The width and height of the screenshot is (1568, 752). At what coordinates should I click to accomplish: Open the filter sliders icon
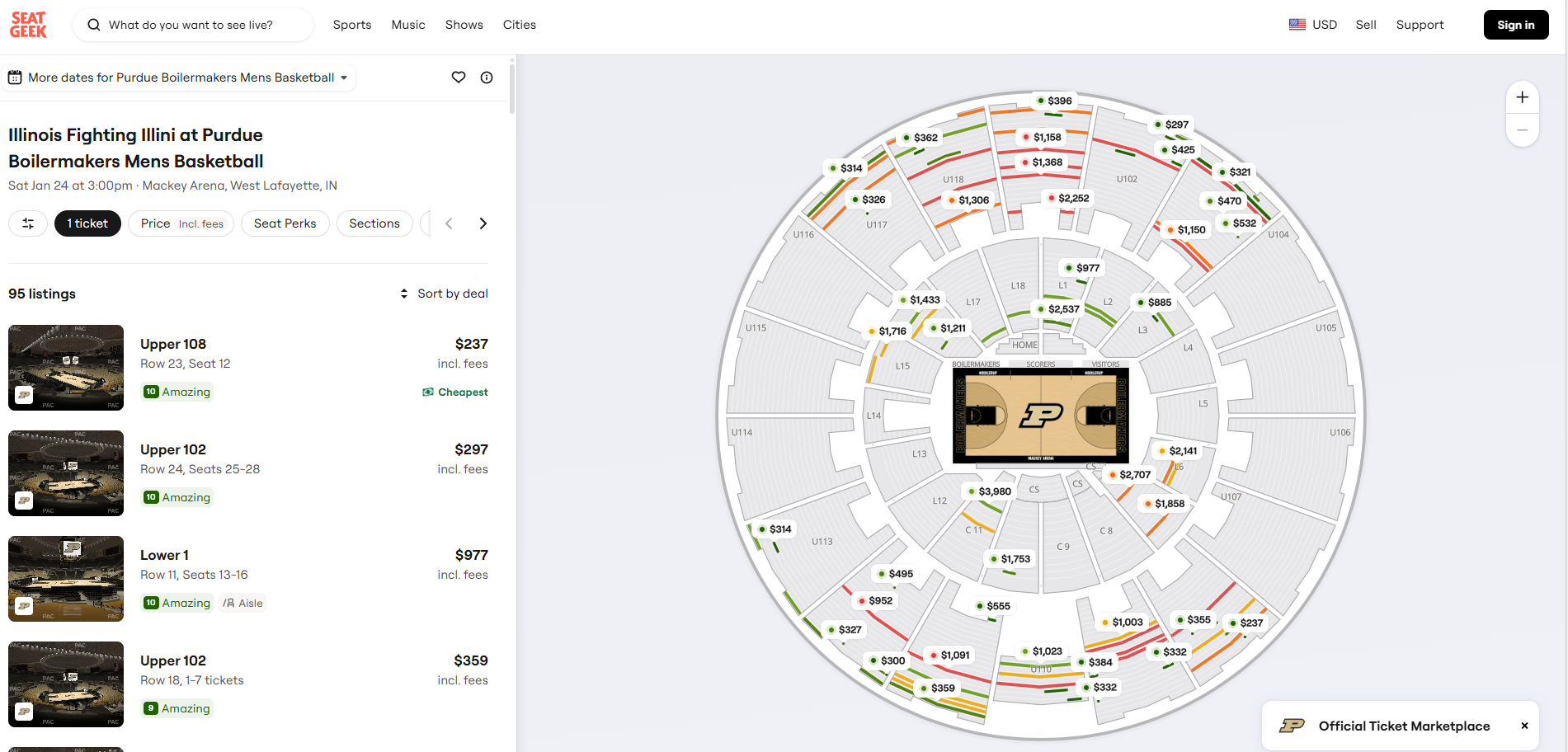[x=28, y=223]
